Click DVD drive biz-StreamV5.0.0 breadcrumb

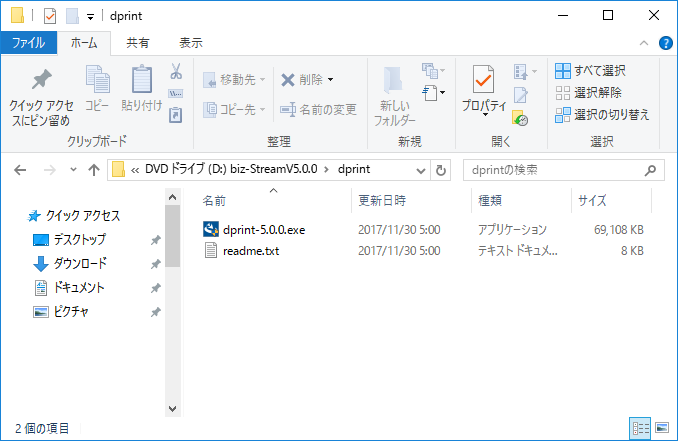pos(231,169)
